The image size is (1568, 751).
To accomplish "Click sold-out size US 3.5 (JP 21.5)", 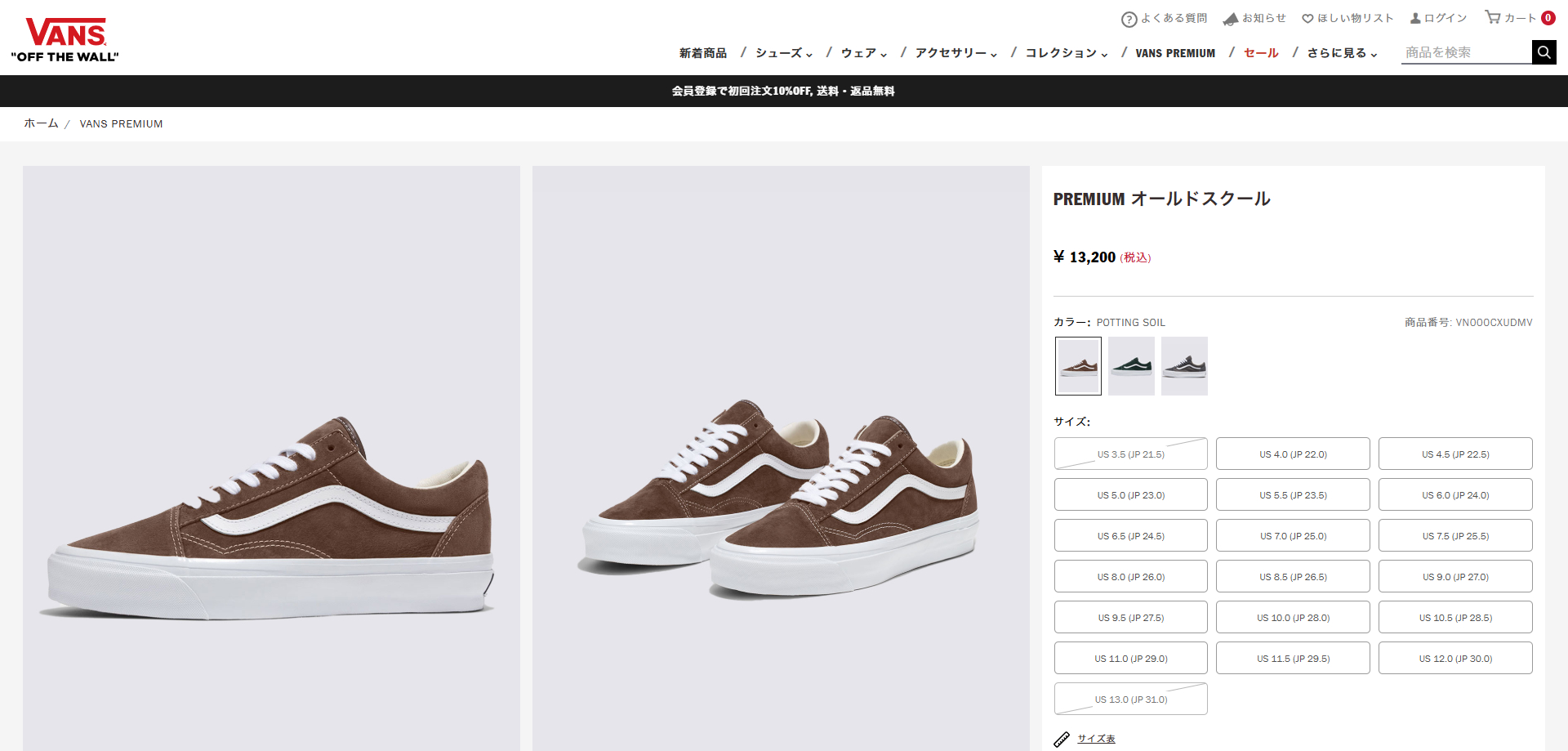I will coord(1131,454).
